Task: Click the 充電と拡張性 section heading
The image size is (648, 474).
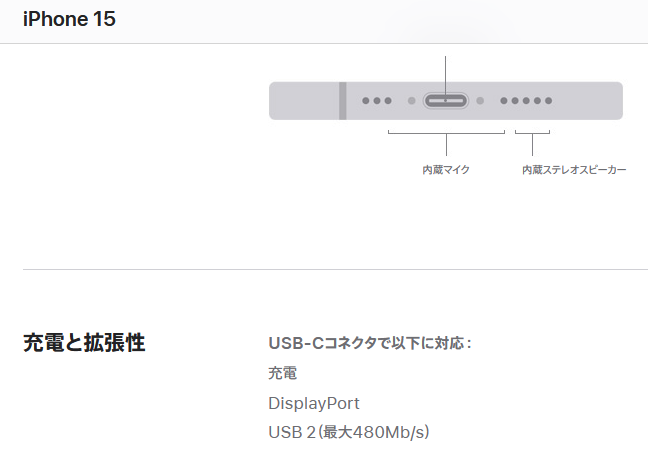Action: pos(84,343)
